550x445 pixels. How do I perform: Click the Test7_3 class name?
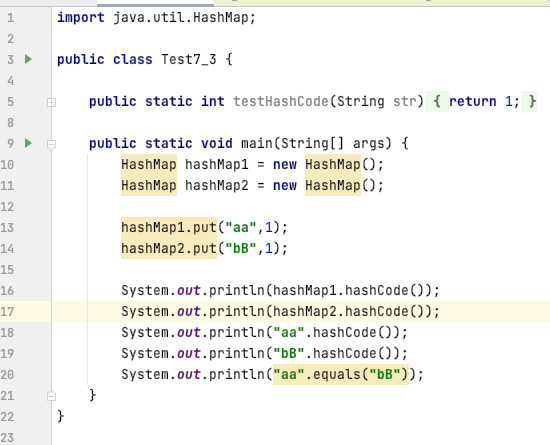pos(189,60)
